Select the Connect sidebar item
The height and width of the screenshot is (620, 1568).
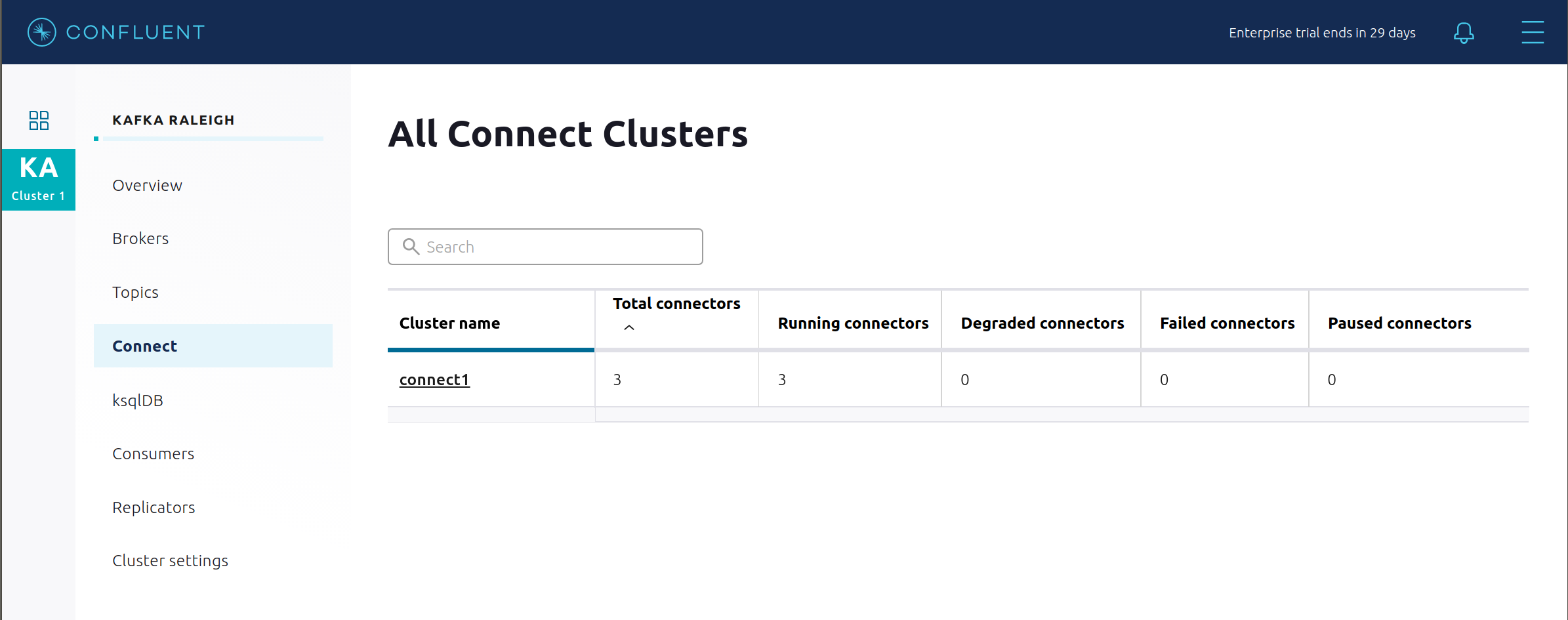coord(213,346)
